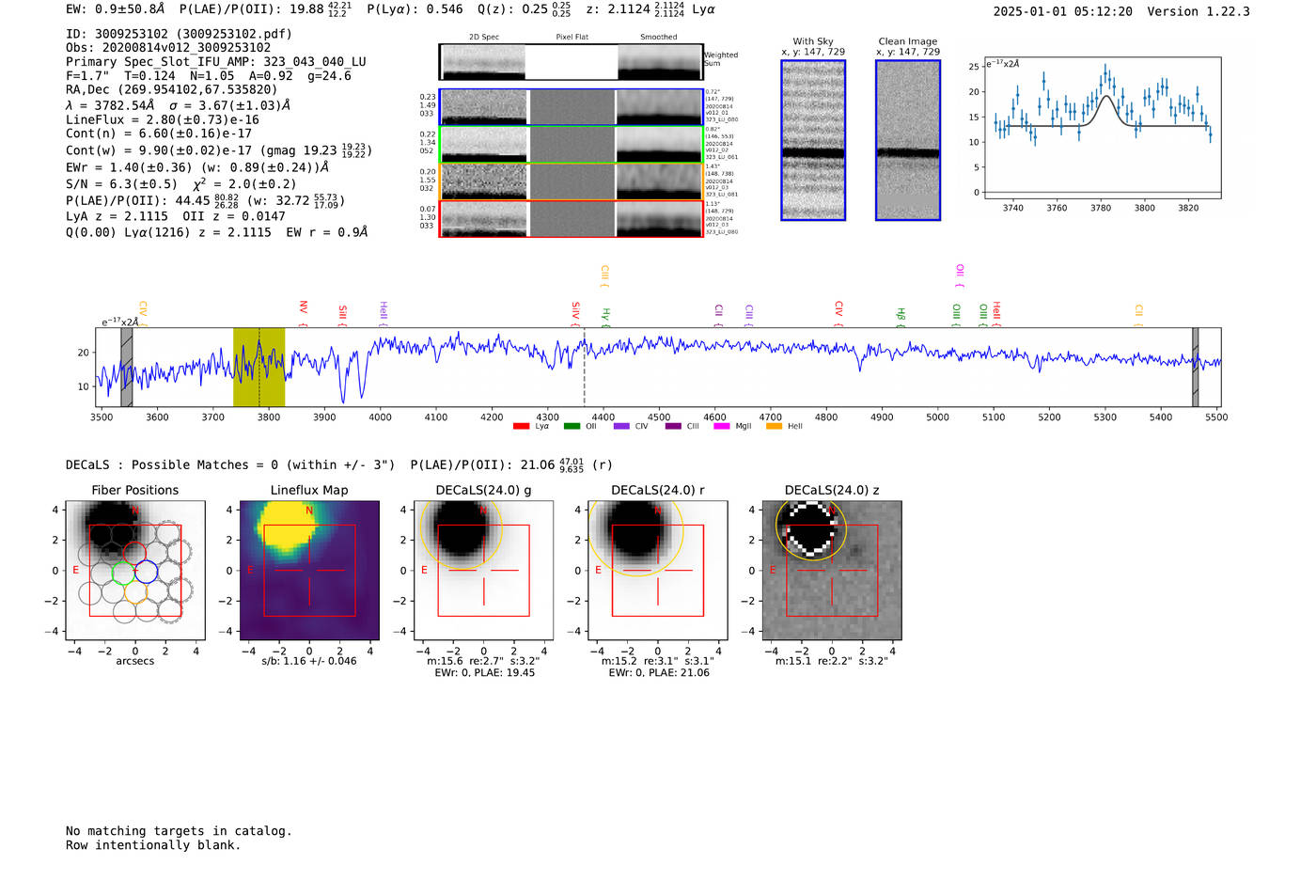Click the Pixel Flat column header
The height and width of the screenshot is (896, 1316).
(572, 38)
